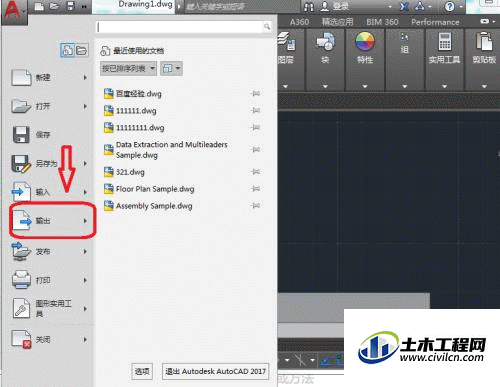Expand the 特性 panel dropdown arrow

tap(365, 86)
